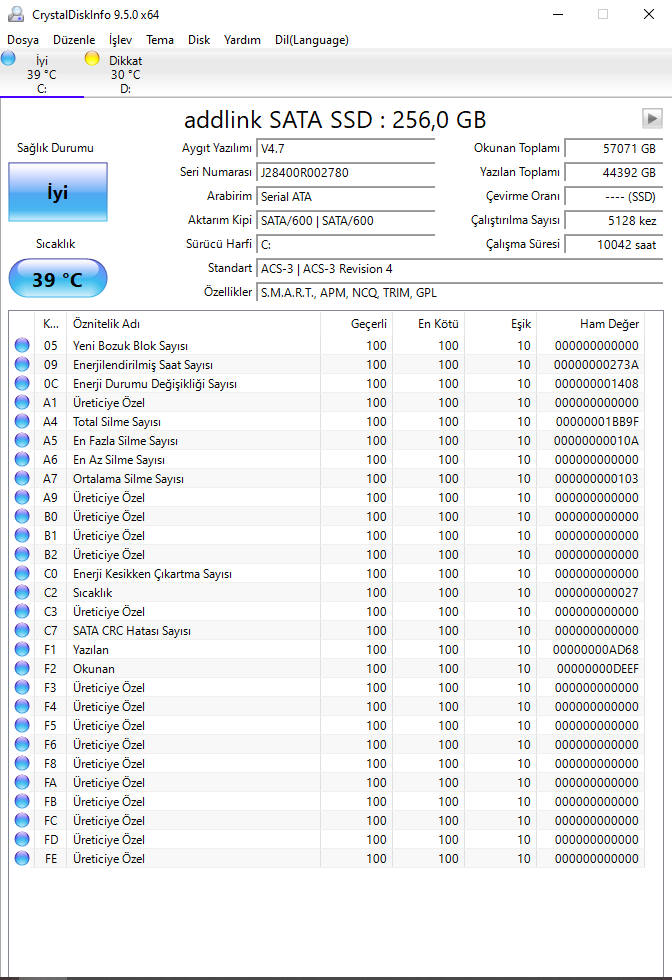Image resolution: width=672 pixels, height=980 pixels.
Task: Click status orb for attribute 0C
Action: click(x=22, y=383)
